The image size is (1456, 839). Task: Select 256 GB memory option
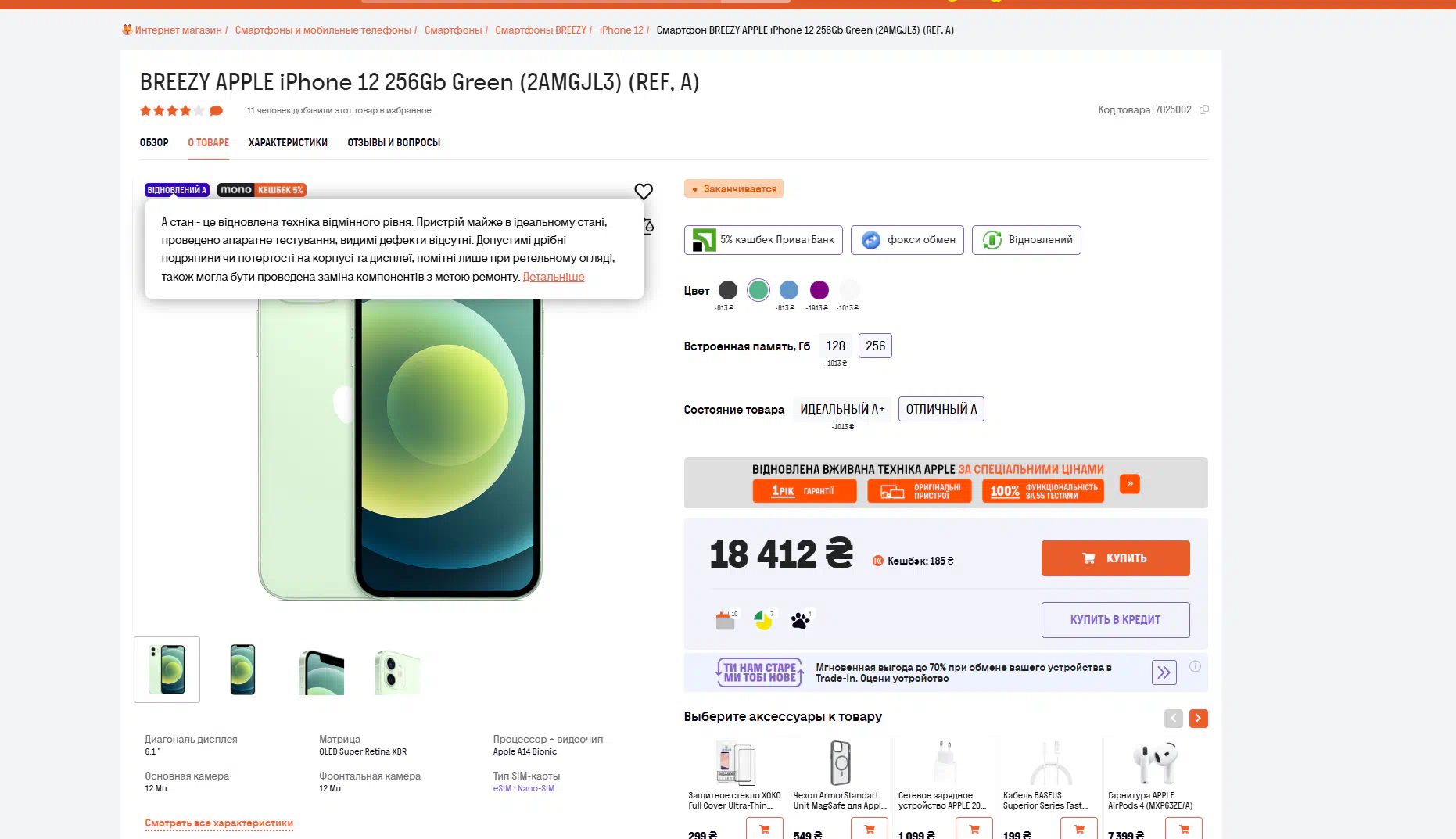(875, 346)
